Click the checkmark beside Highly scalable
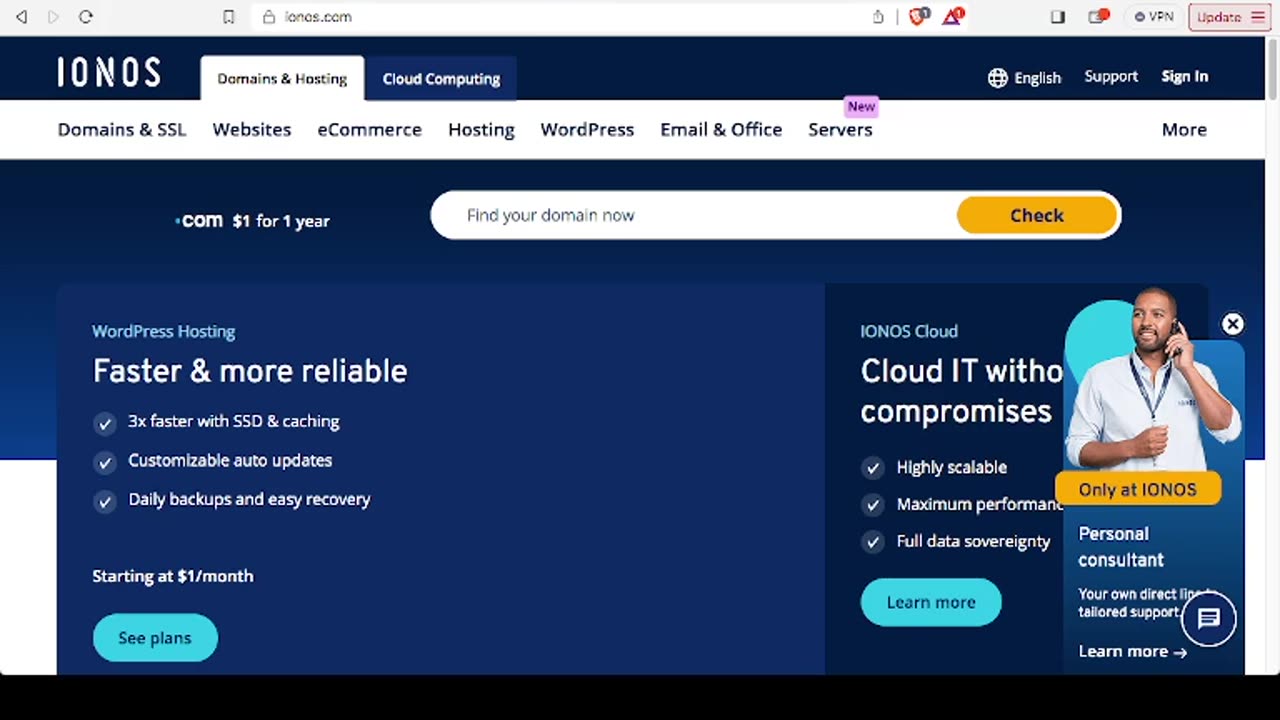1280x720 pixels. [x=873, y=468]
